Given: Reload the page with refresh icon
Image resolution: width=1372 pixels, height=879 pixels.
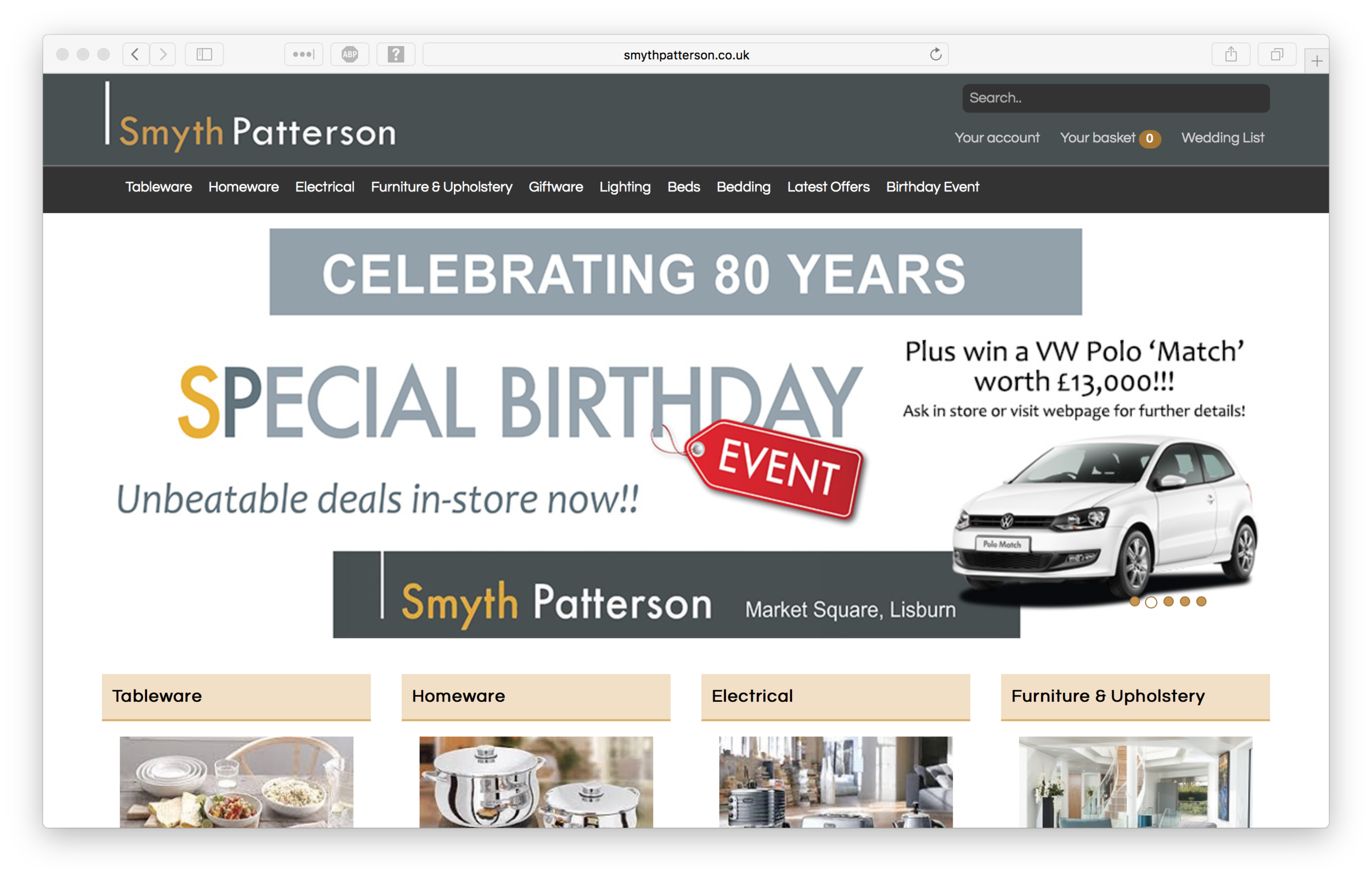Looking at the screenshot, I should pyautogui.click(x=935, y=54).
